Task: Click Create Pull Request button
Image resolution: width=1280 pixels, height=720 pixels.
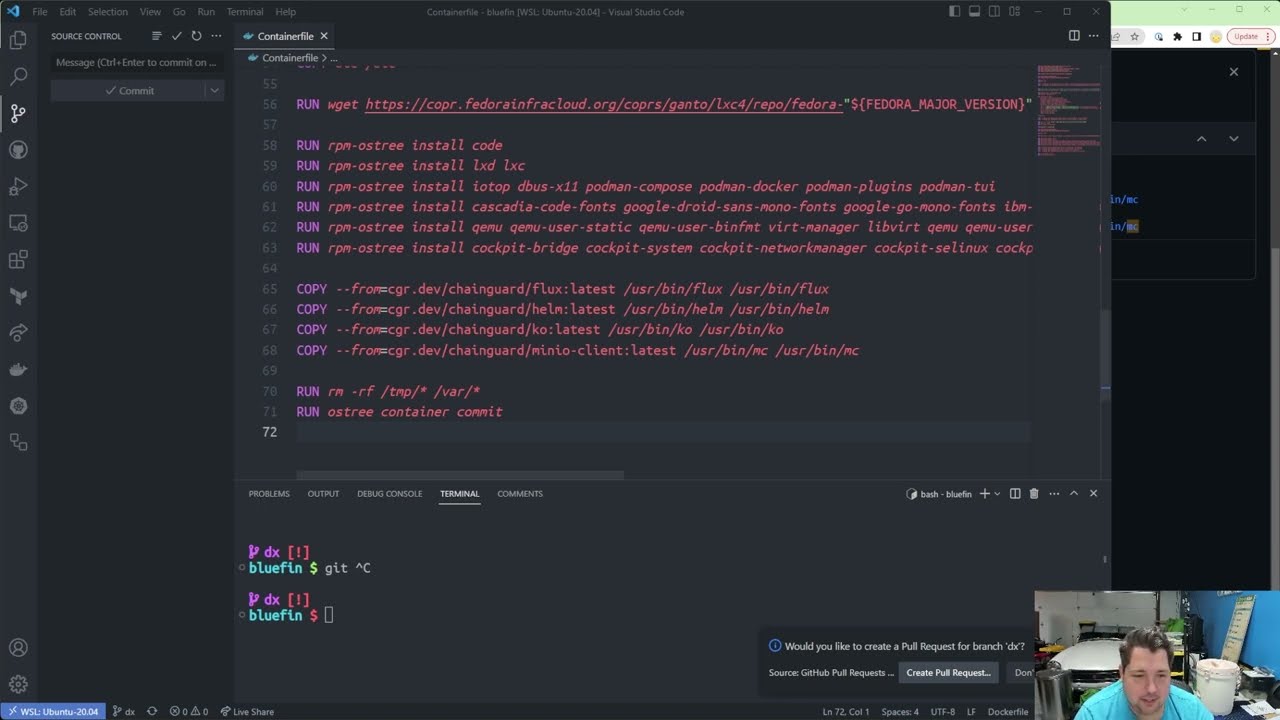Action: pos(948,672)
